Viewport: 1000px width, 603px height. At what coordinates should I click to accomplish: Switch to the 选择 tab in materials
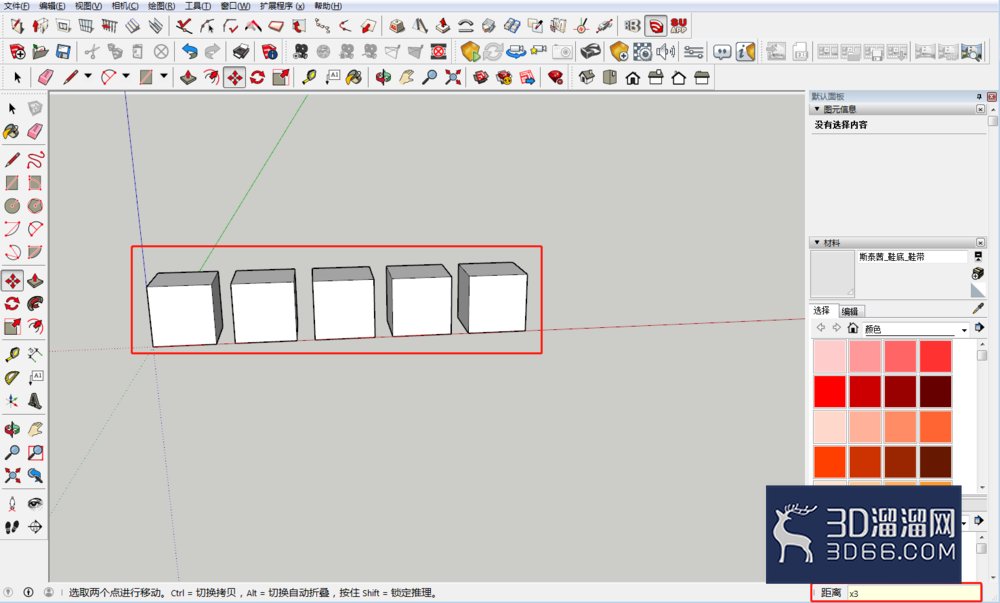tap(821, 310)
